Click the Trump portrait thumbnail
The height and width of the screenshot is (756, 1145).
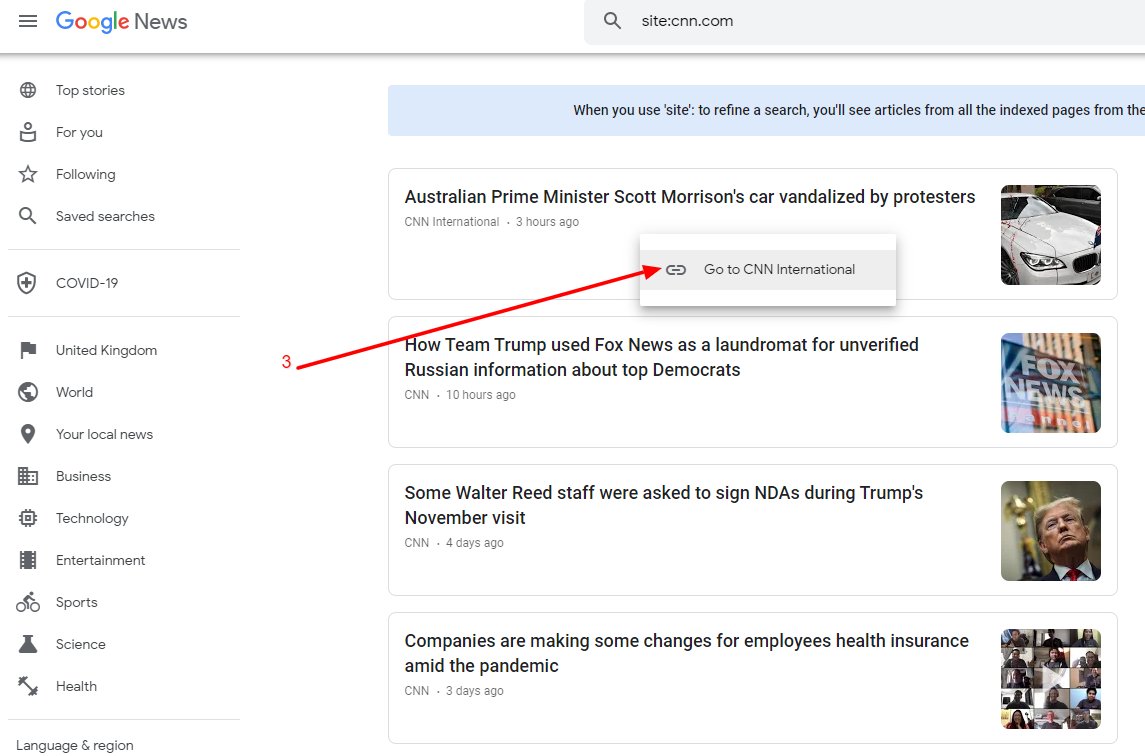coord(1050,530)
